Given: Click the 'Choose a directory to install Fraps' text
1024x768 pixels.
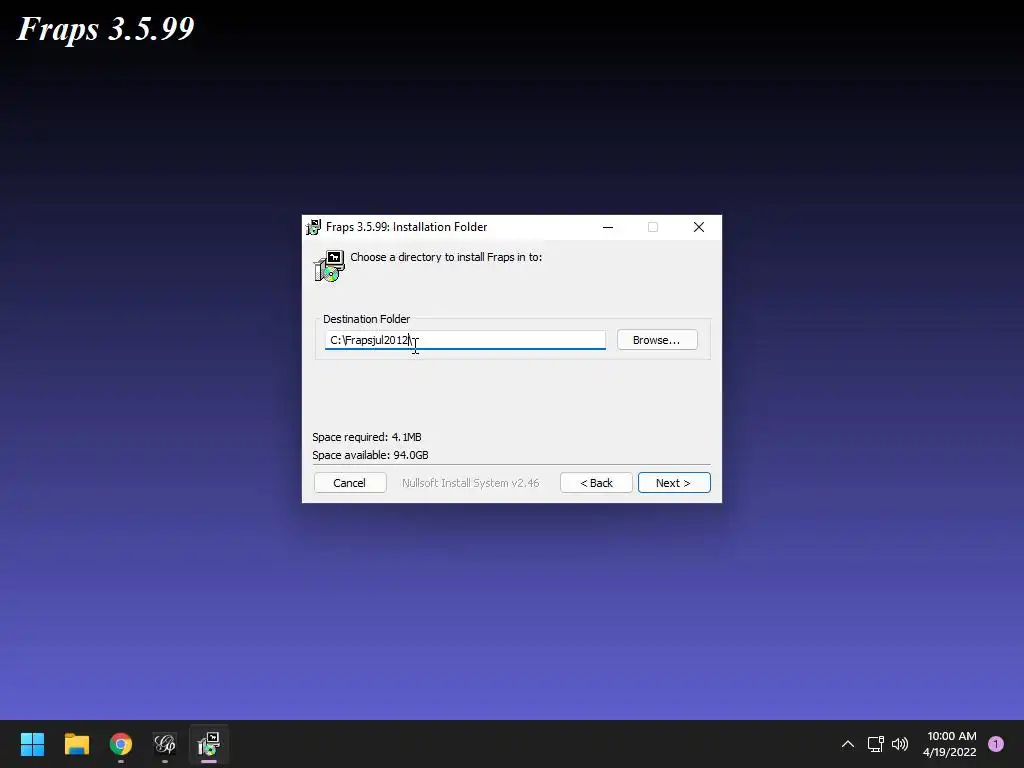Looking at the screenshot, I should [x=446, y=257].
